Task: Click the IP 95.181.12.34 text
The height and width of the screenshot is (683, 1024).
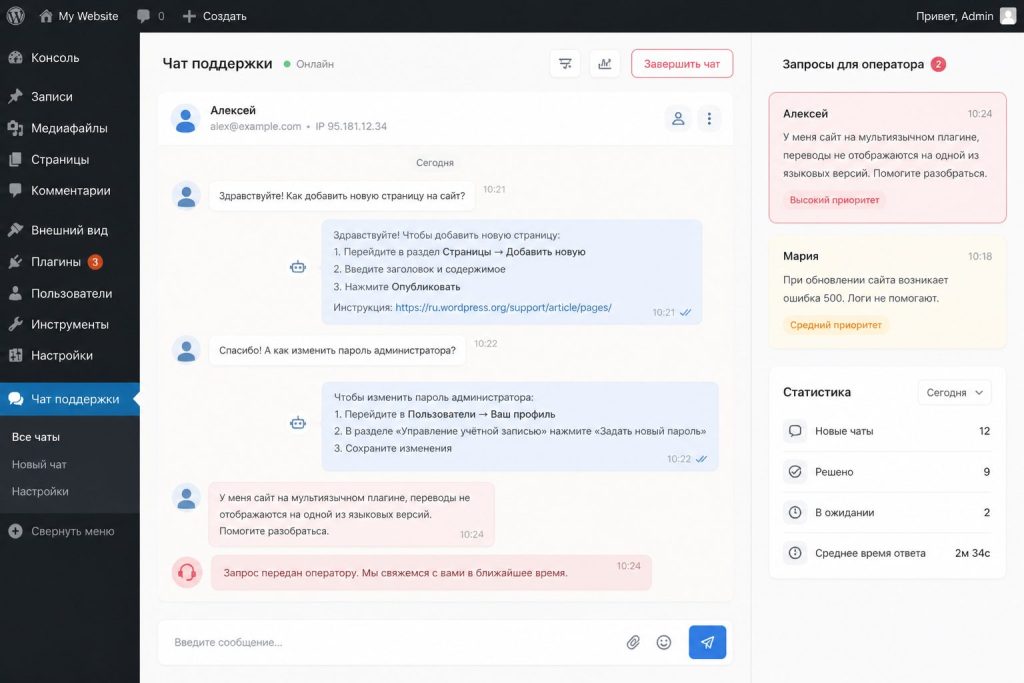Action: point(351,126)
